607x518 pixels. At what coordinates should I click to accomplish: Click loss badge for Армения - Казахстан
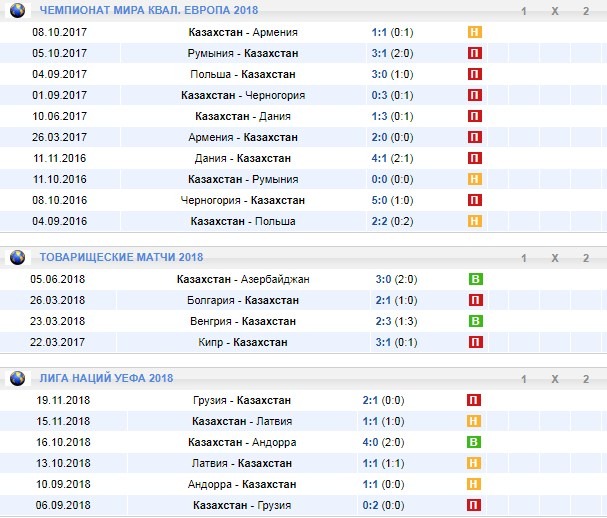[x=475, y=137]
